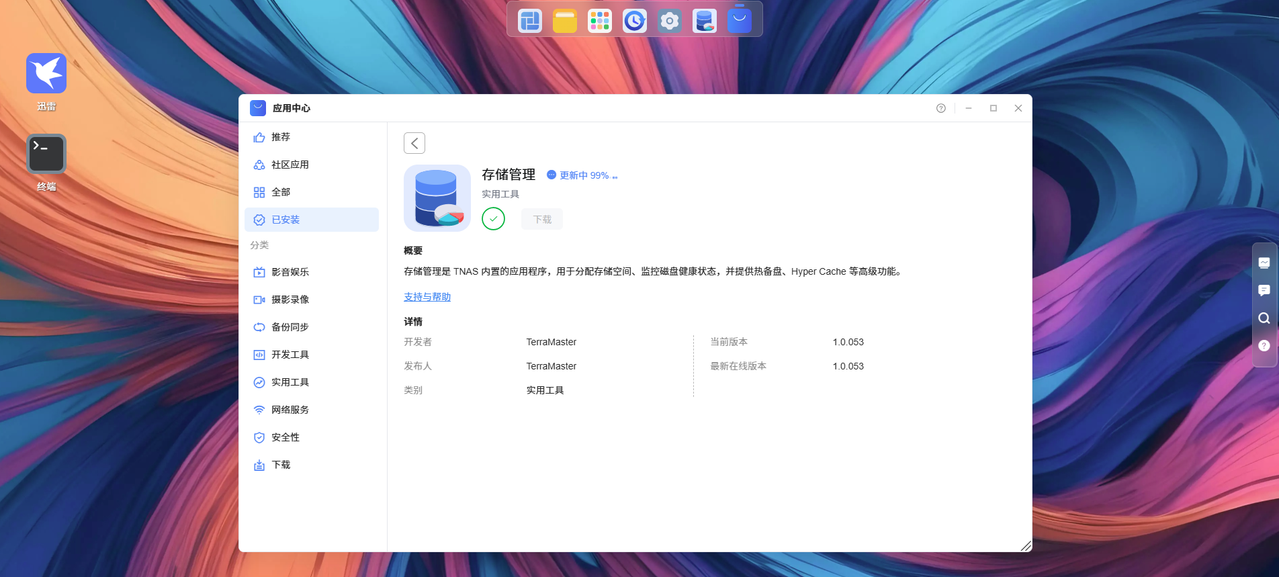Open the 安全性 category
This screenshot has height=577, width=1279.
coord(312,437)
